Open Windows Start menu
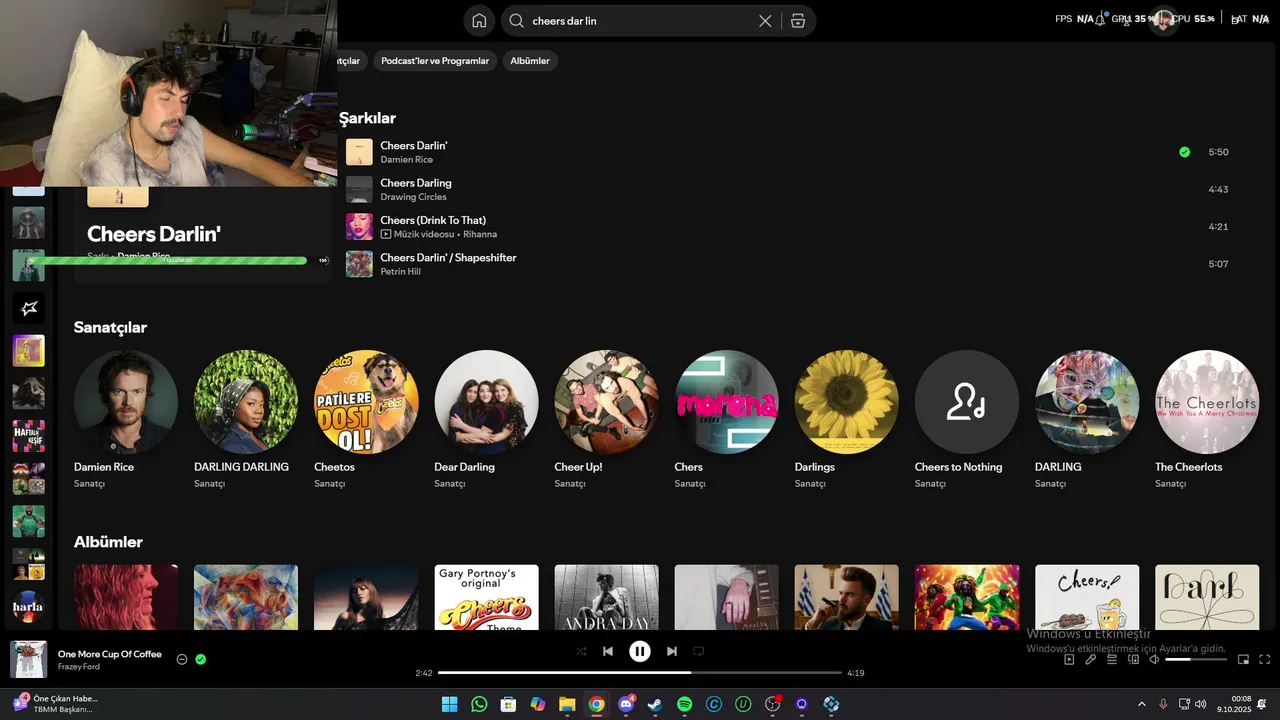 point(449,704)
